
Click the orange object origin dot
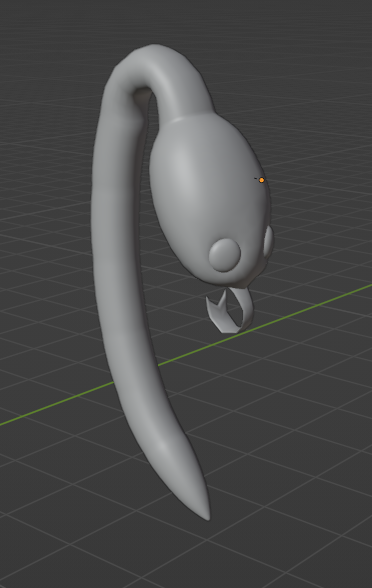coord(261,180)
